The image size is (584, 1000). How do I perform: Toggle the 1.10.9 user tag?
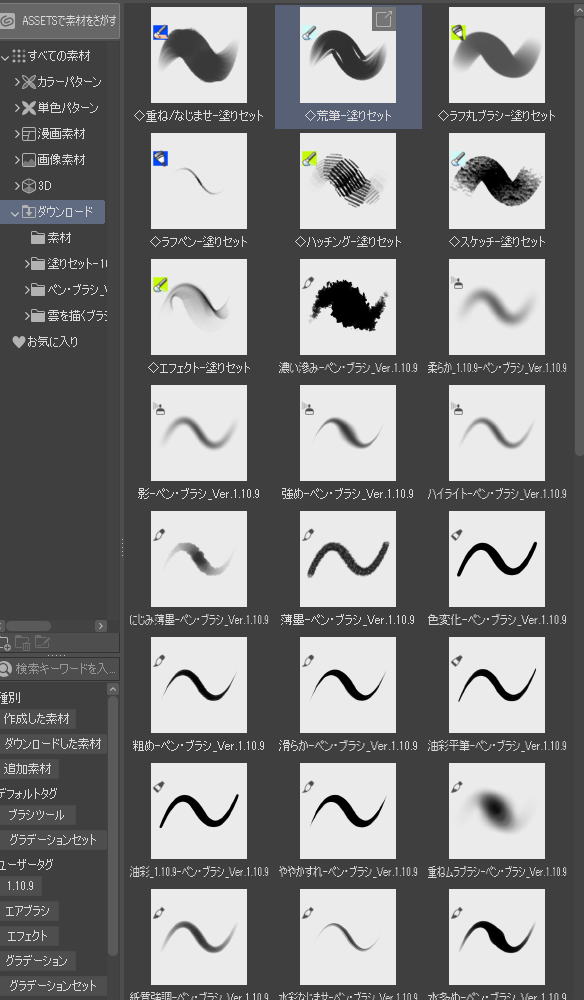20,886
